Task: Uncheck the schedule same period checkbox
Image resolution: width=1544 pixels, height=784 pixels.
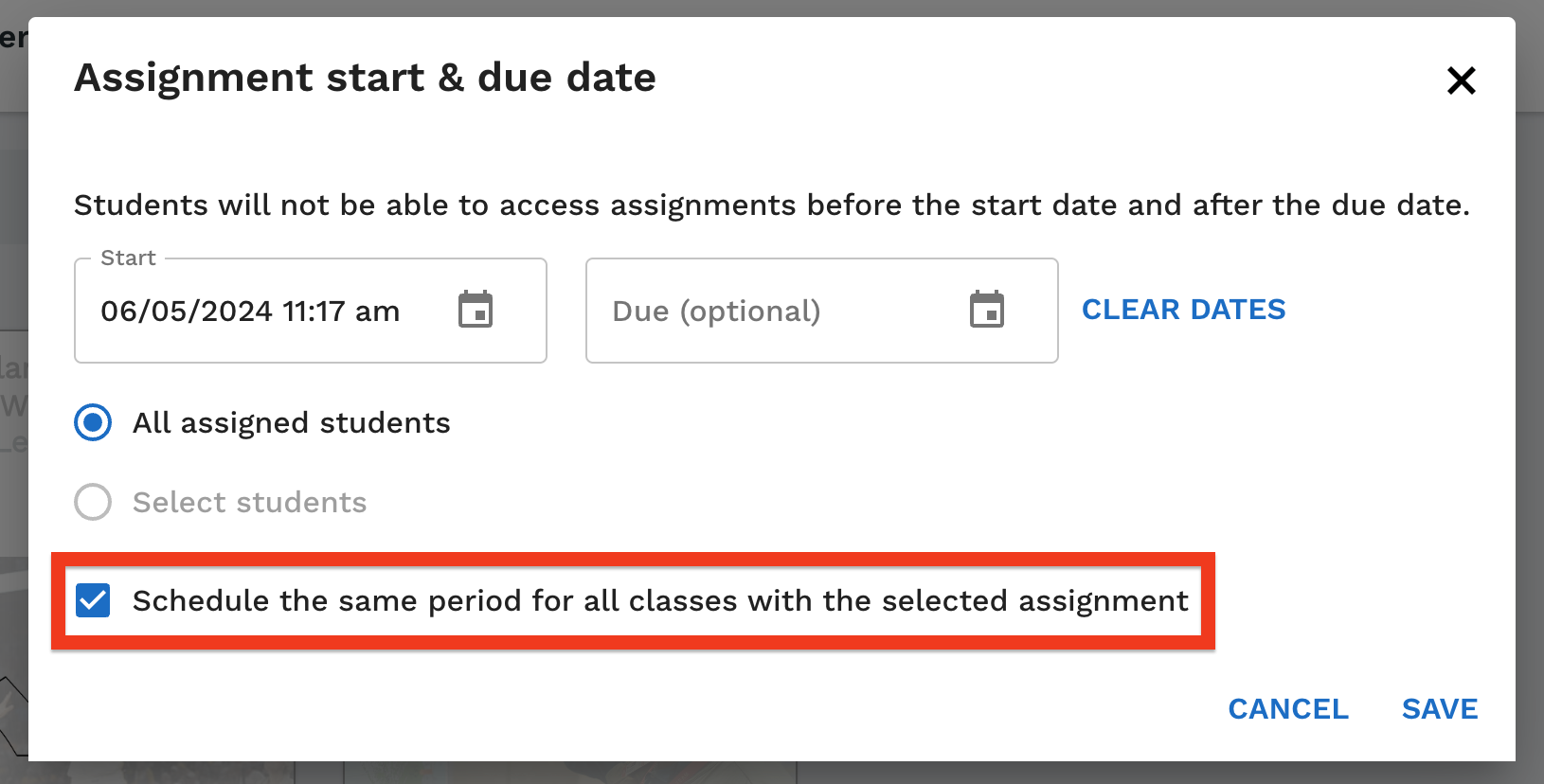Action: point(93,600)
